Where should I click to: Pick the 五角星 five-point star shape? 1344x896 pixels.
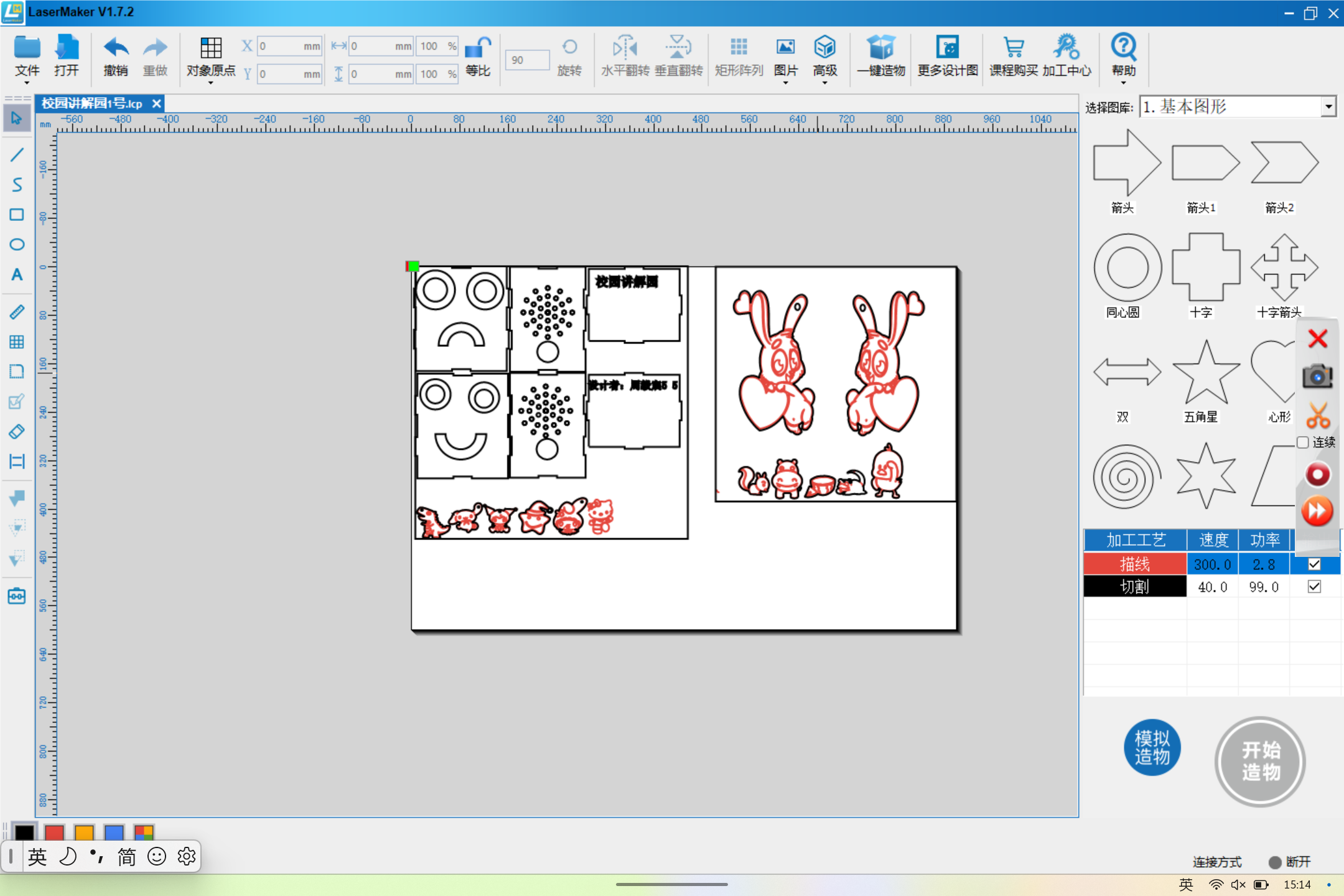pyautogui.click(x=1205, y=372)
